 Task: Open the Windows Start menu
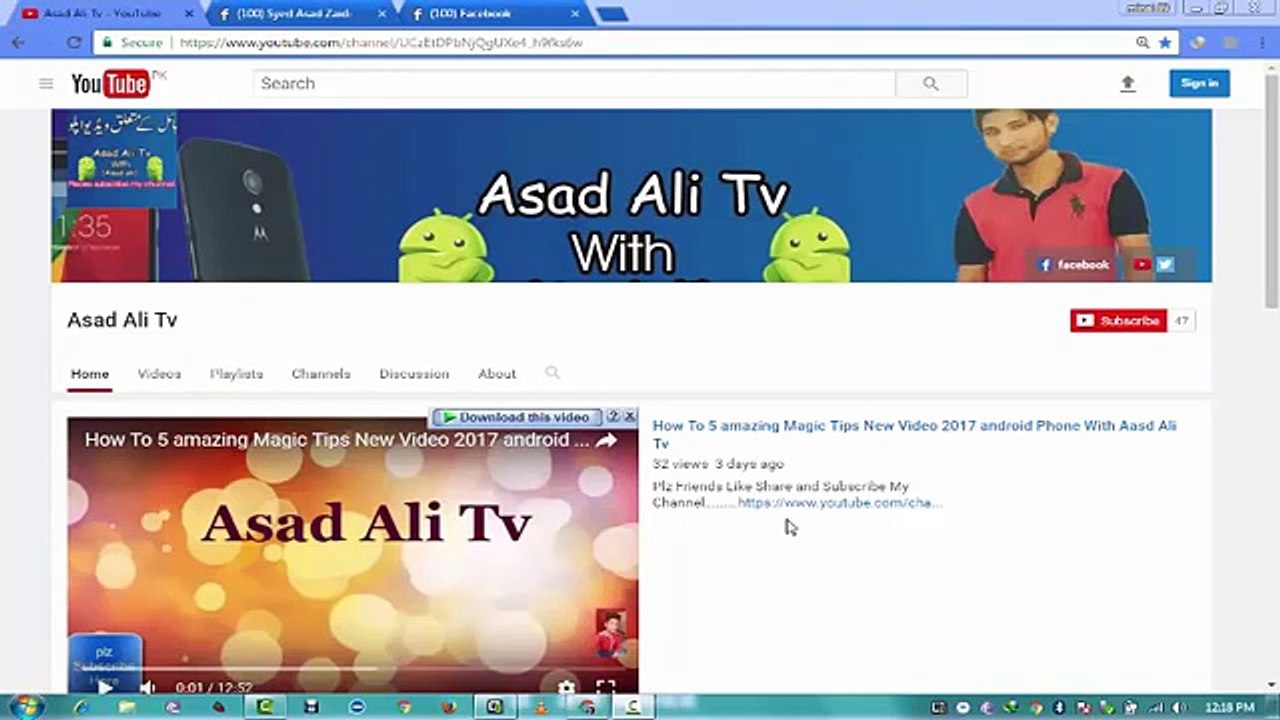(27, 706)
